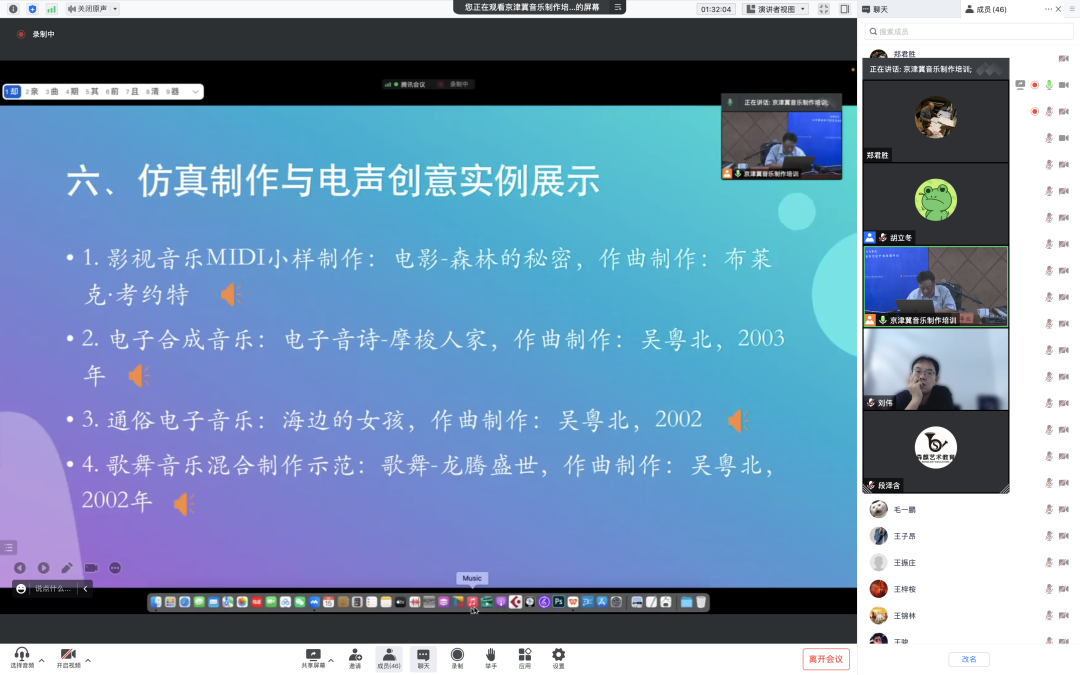Click the 邀请 invite icon
1080x675 pixels.
click(x=355, y=657)
